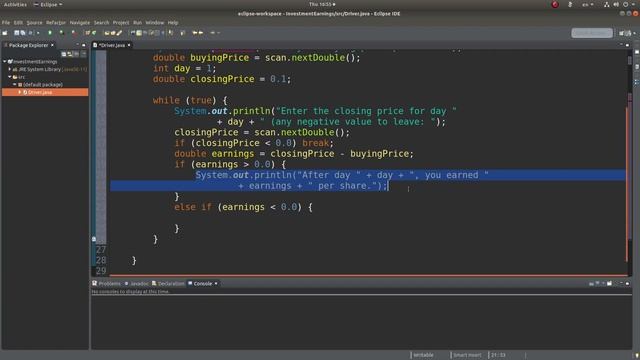Click the "while (true) {" code line

pos(190,100)
